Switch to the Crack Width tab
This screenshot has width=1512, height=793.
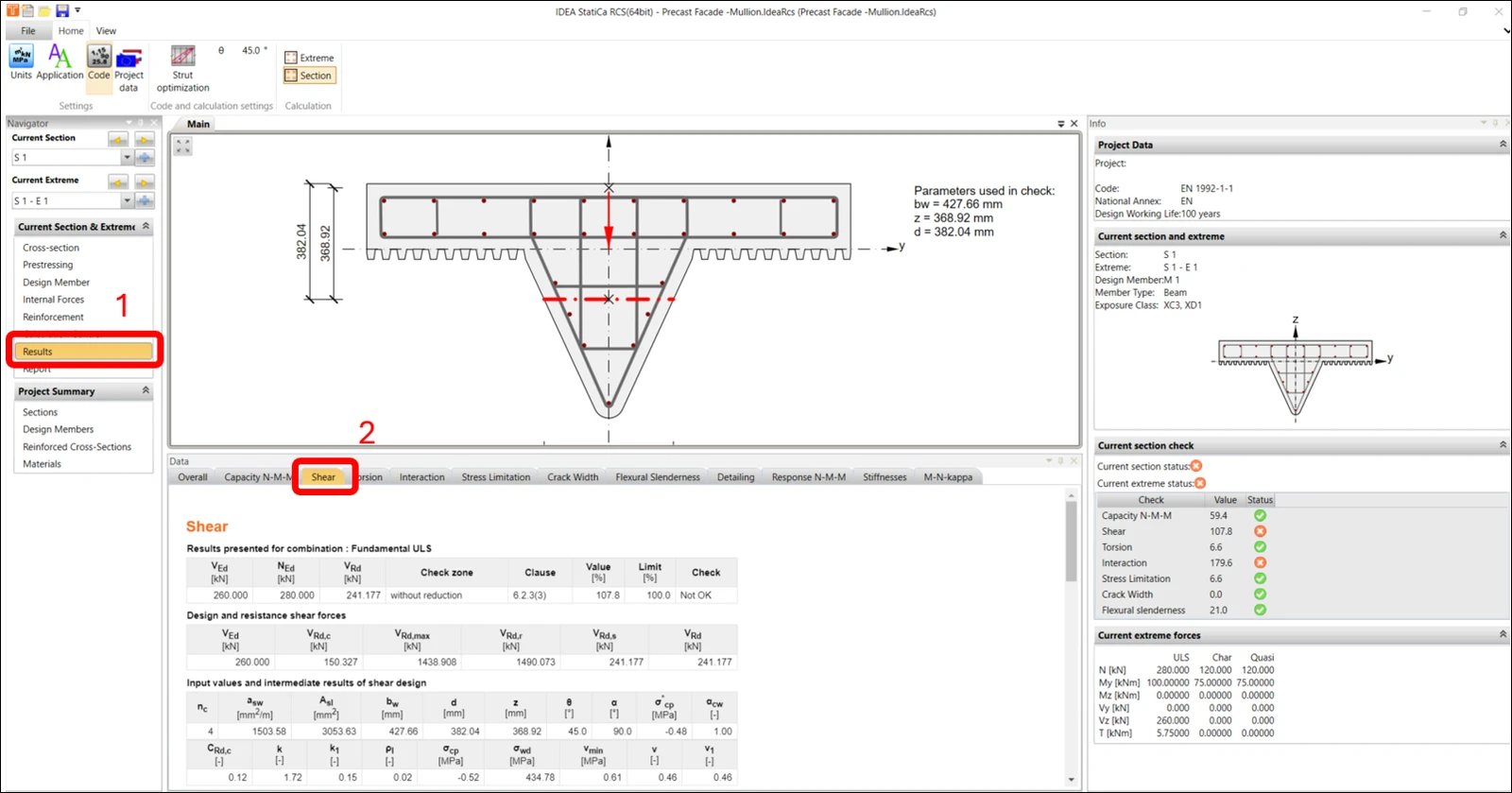point(573,477)
